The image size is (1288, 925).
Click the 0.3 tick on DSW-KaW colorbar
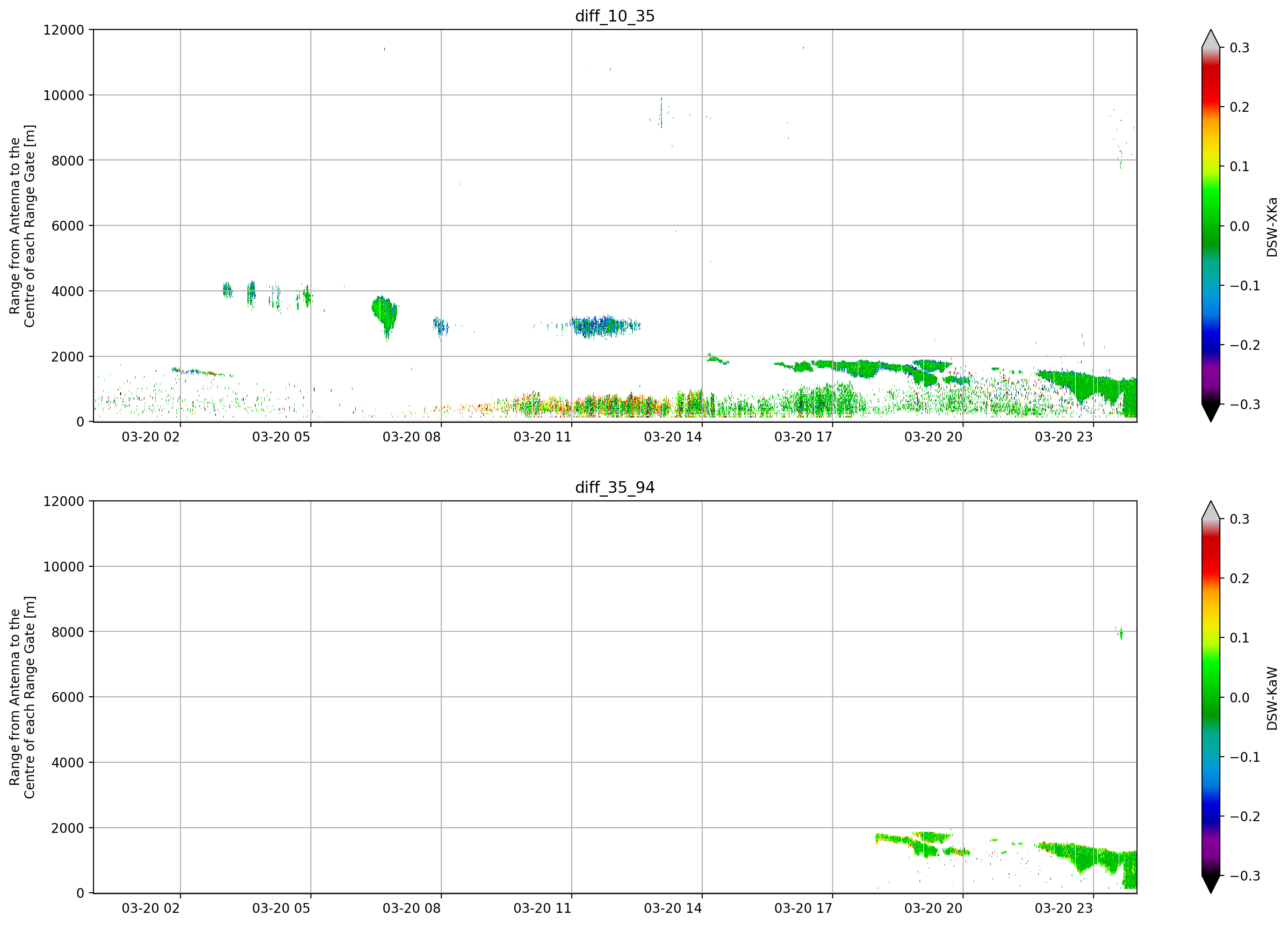click(x=1240, y=519)
